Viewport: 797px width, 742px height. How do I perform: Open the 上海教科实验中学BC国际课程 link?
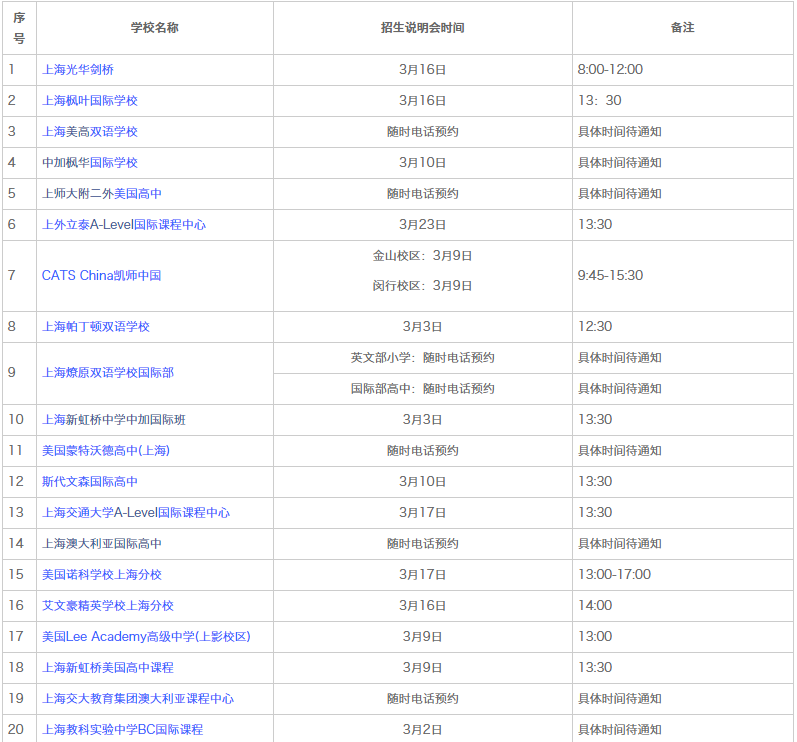pyautogui.click(x=122, y=729)
